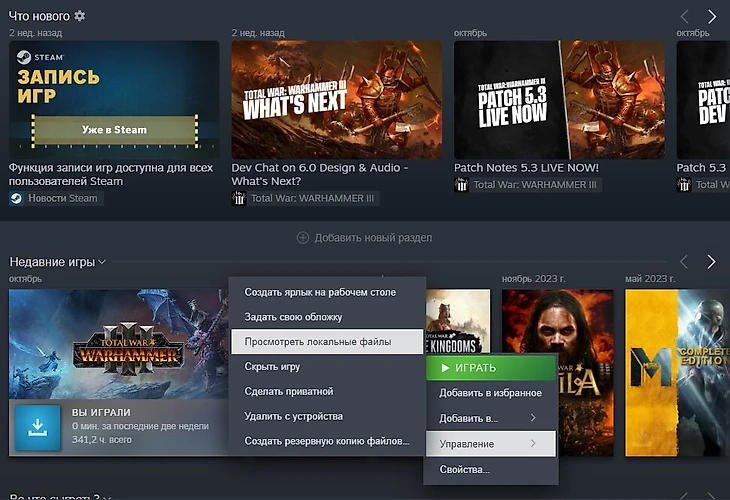Open the Three Kingdoms game cover
This screenshot has height=500, width=730.
[458, 321]
